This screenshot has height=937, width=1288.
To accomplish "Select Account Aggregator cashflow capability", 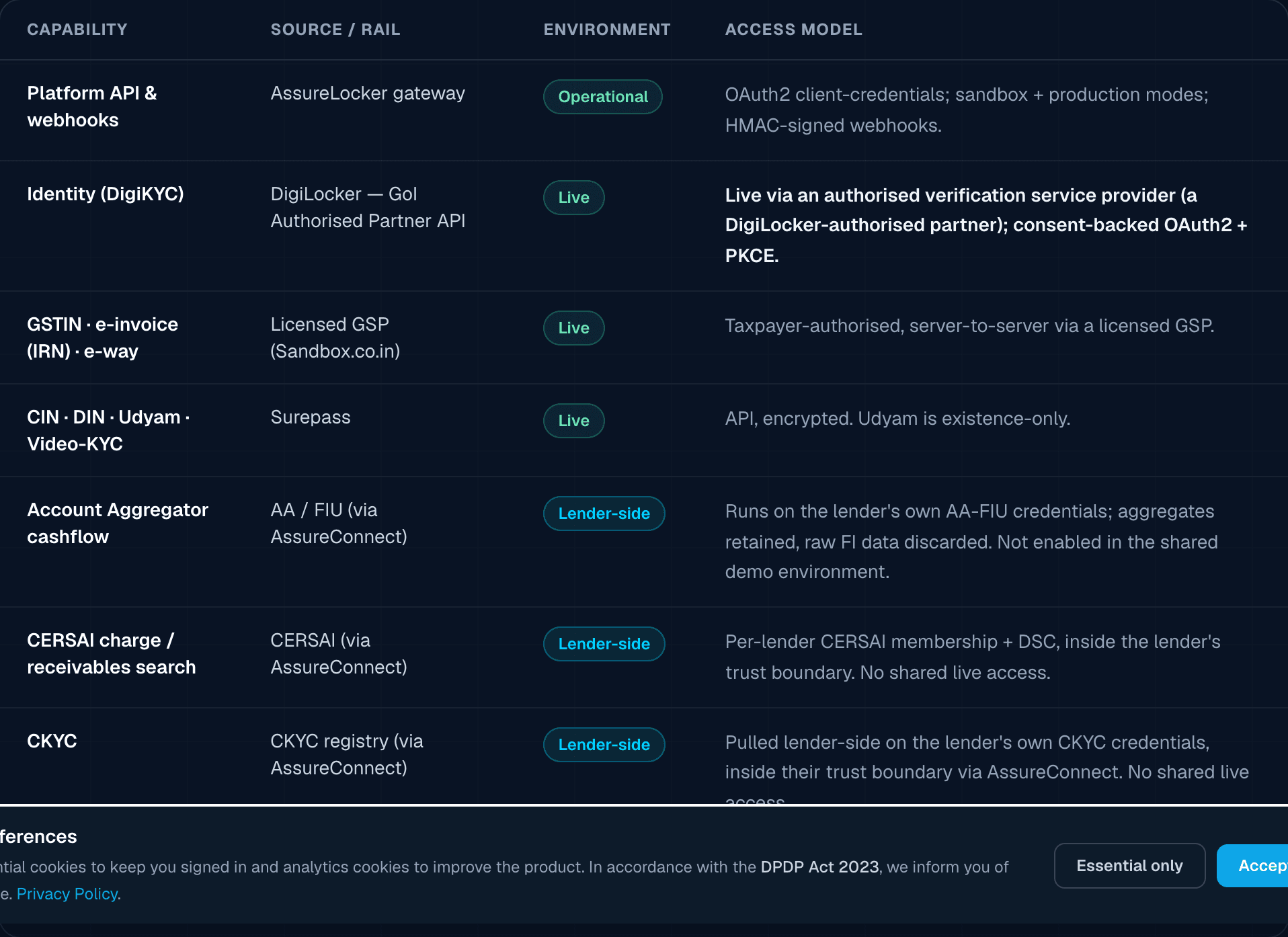I will (118, 523).
